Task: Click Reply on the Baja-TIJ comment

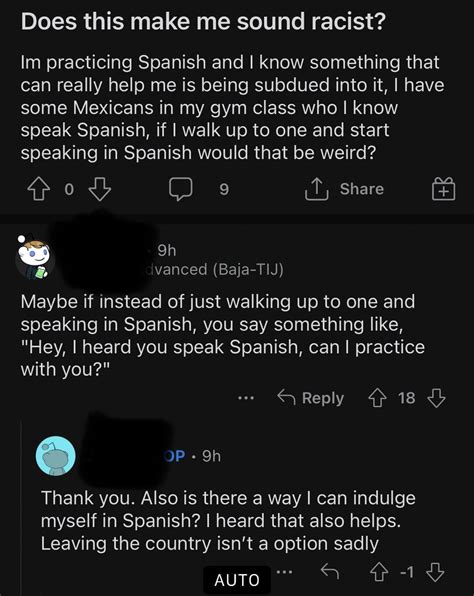Action: pos(310,398)
